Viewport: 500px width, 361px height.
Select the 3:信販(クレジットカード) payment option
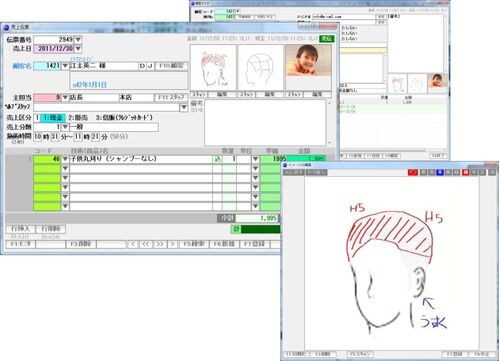(124, 117)
